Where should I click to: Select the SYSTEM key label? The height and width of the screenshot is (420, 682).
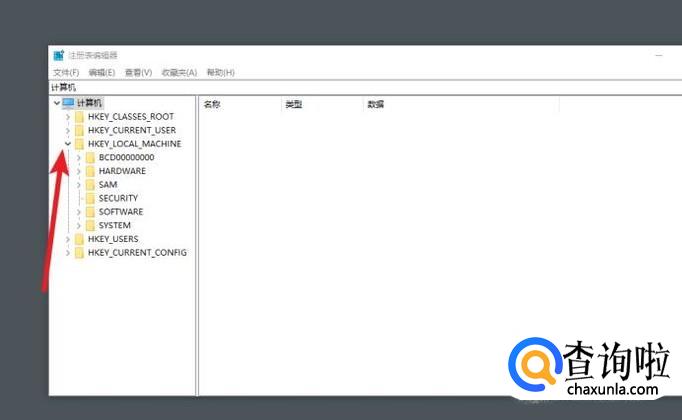(x=115, y=225)
